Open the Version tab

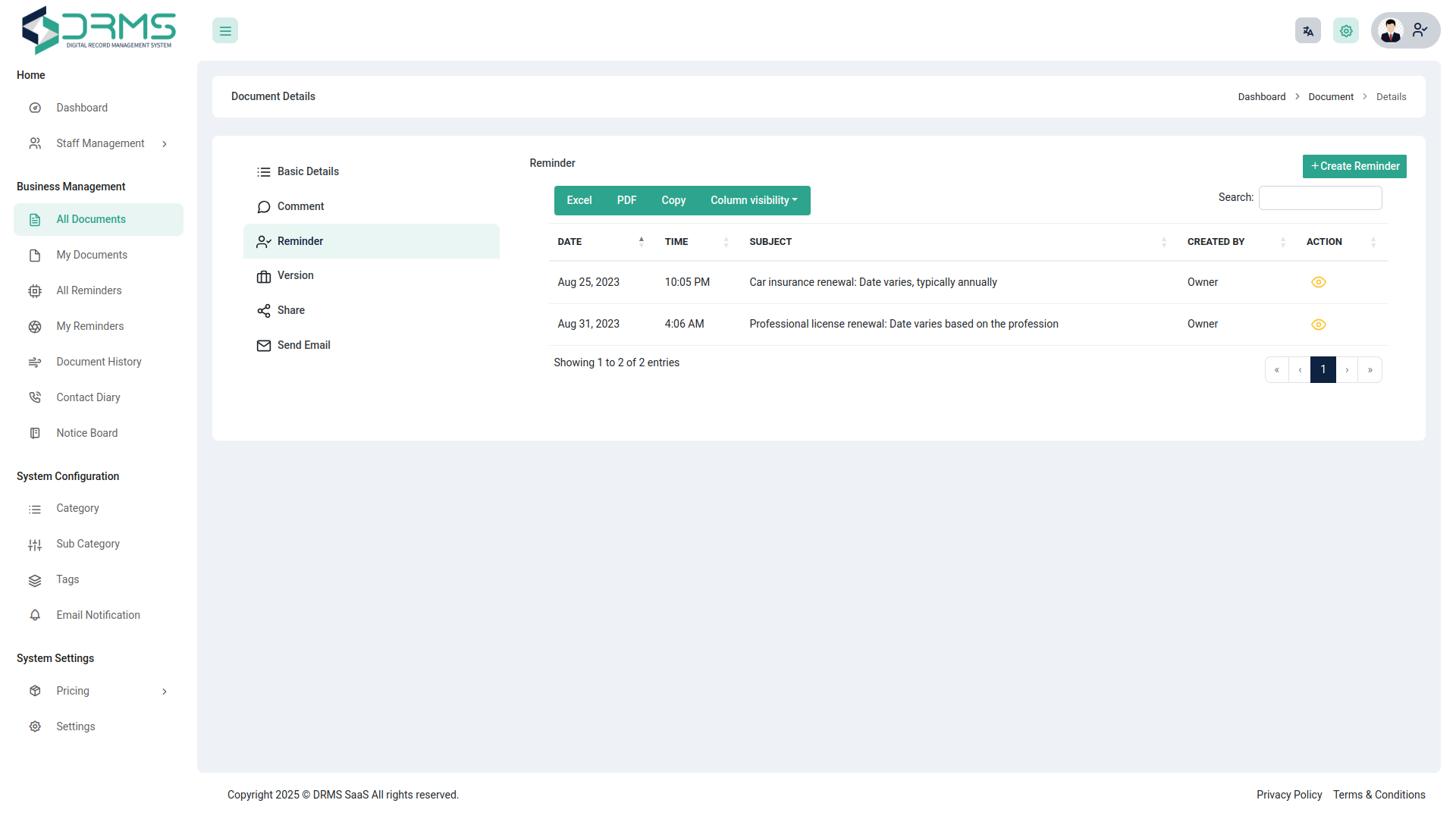(x=296, y=275)
